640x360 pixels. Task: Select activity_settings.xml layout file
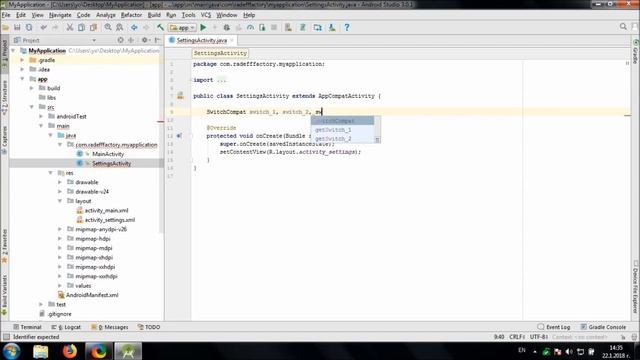(110, 220)
